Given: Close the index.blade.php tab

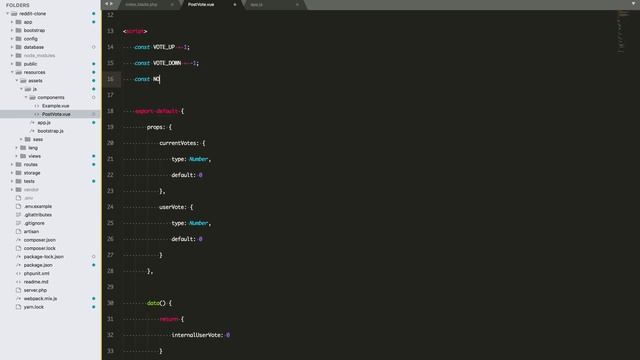Looking at the screenshot, I should coord(172,4).
